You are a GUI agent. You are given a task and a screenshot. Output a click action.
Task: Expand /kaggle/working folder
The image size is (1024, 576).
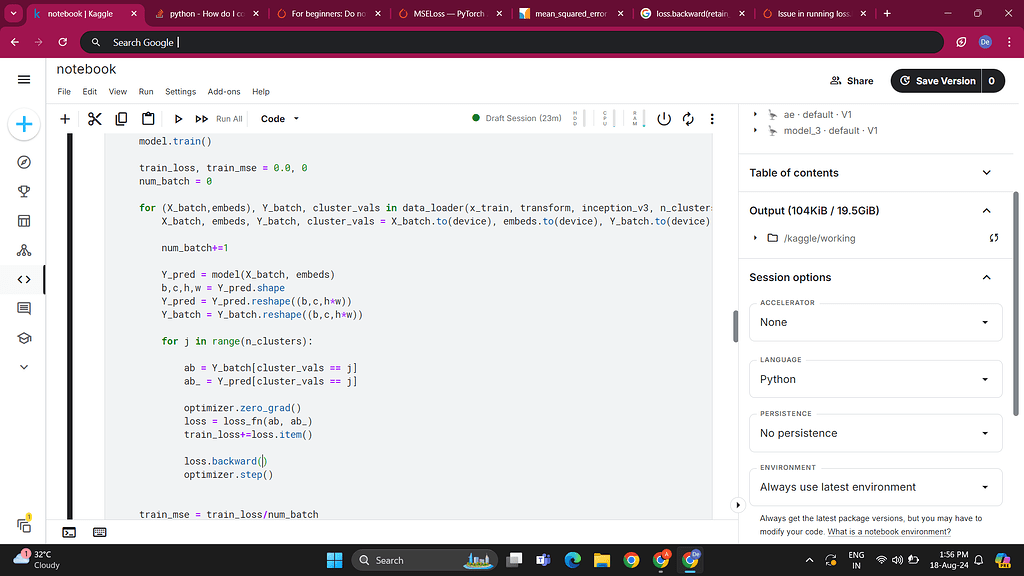tap(756, 238)
